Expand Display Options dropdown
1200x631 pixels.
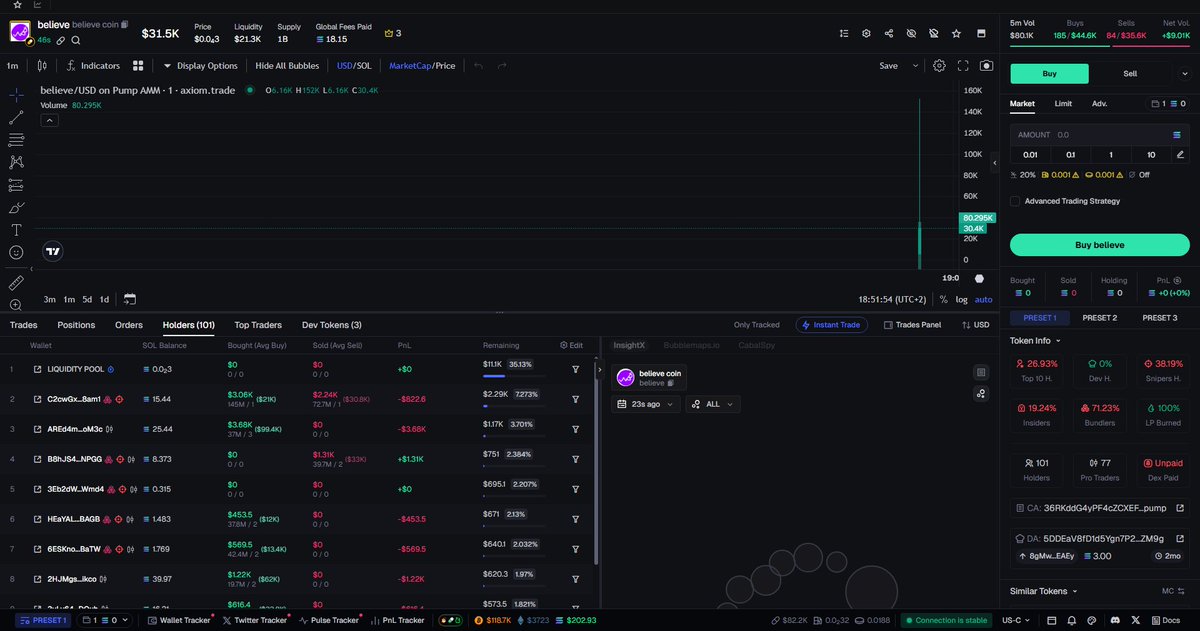(200, 66)
